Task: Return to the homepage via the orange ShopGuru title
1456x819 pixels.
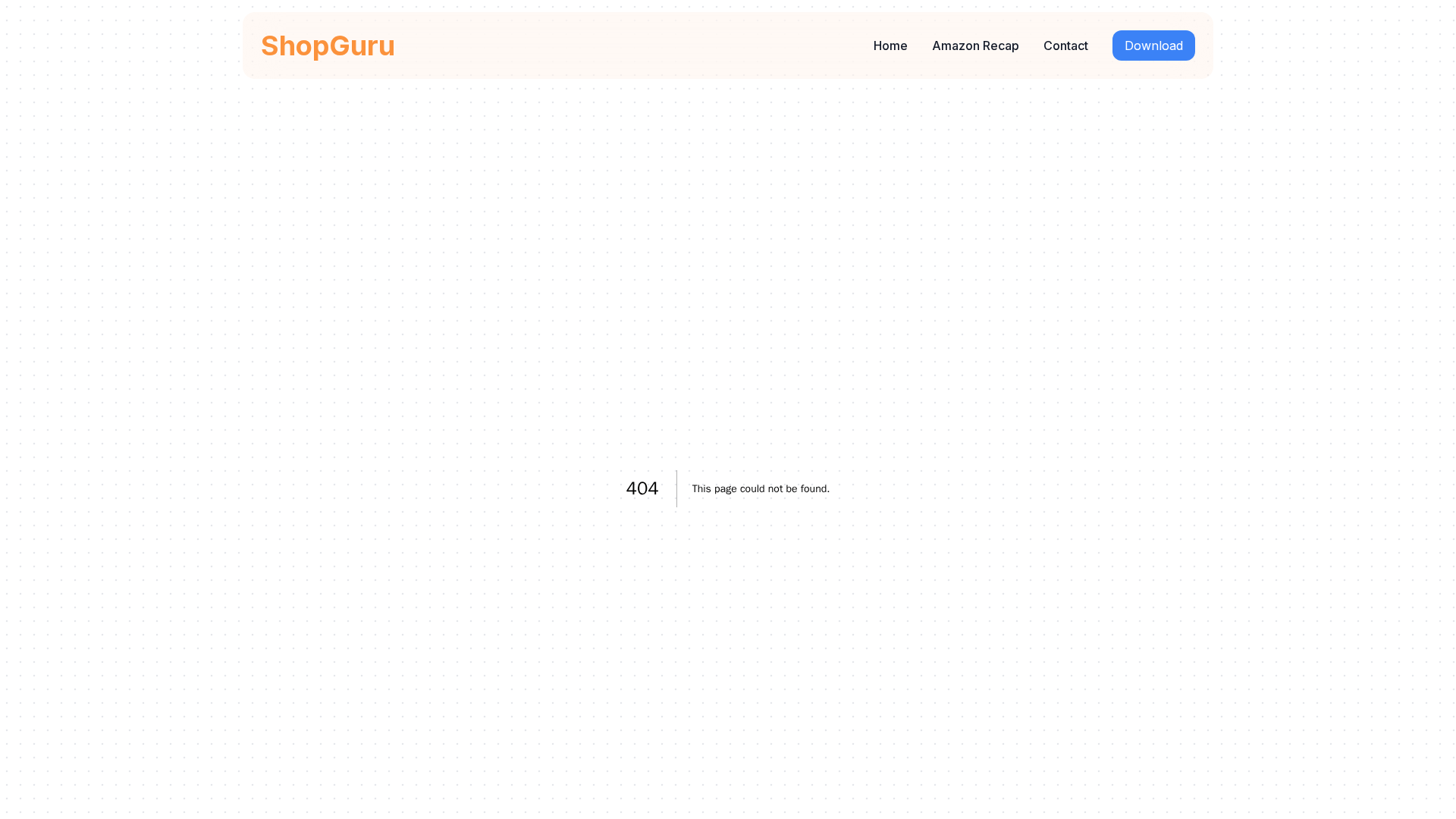Action: pyautogui.click(x=328, y=45)
